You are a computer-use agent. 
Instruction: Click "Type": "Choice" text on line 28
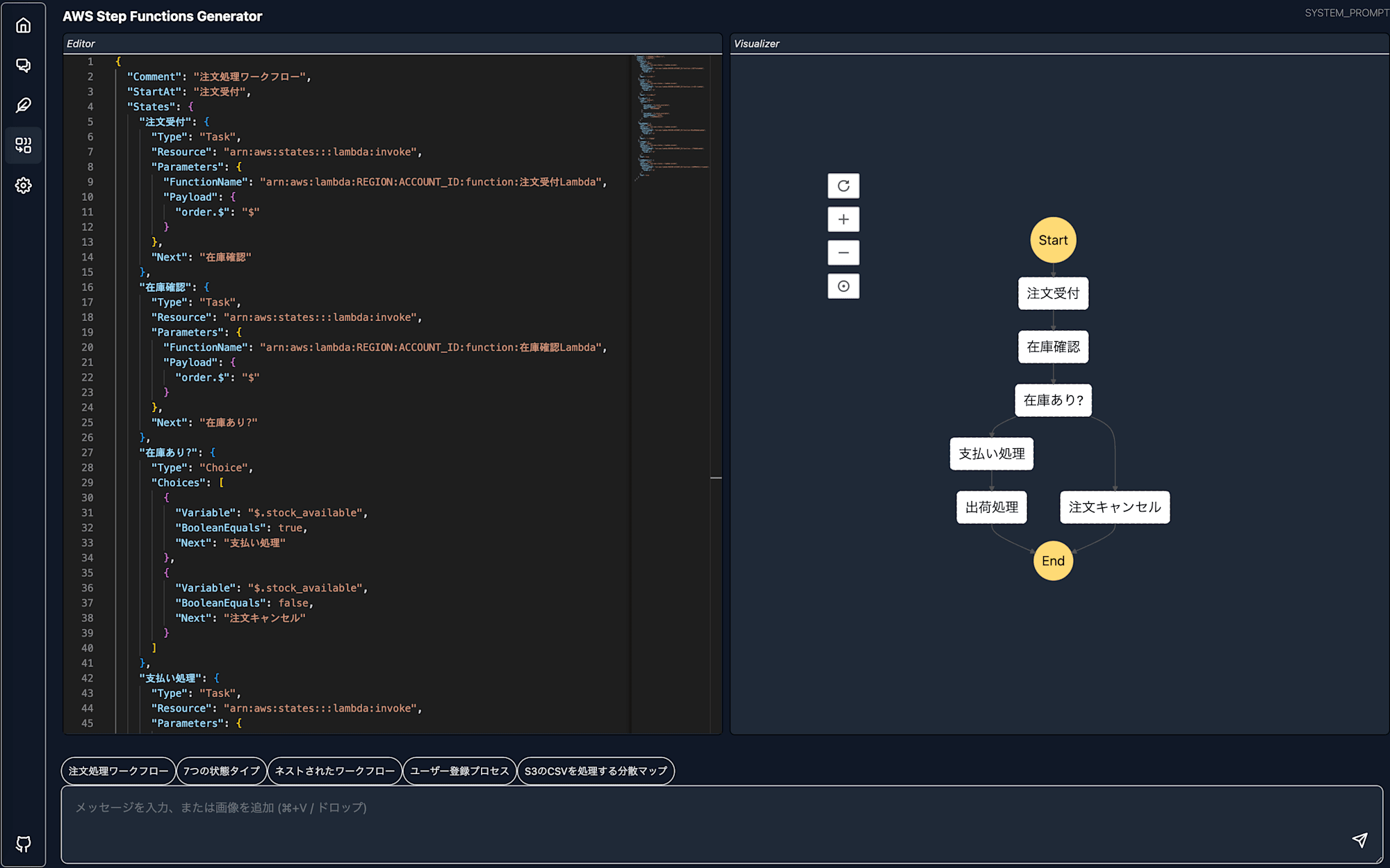point(202,468)
